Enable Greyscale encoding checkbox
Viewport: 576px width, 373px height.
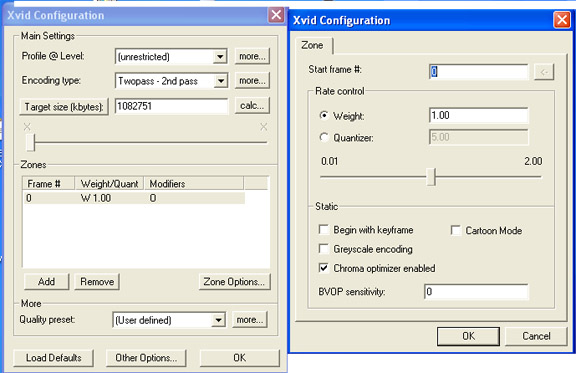coord(324,249)
